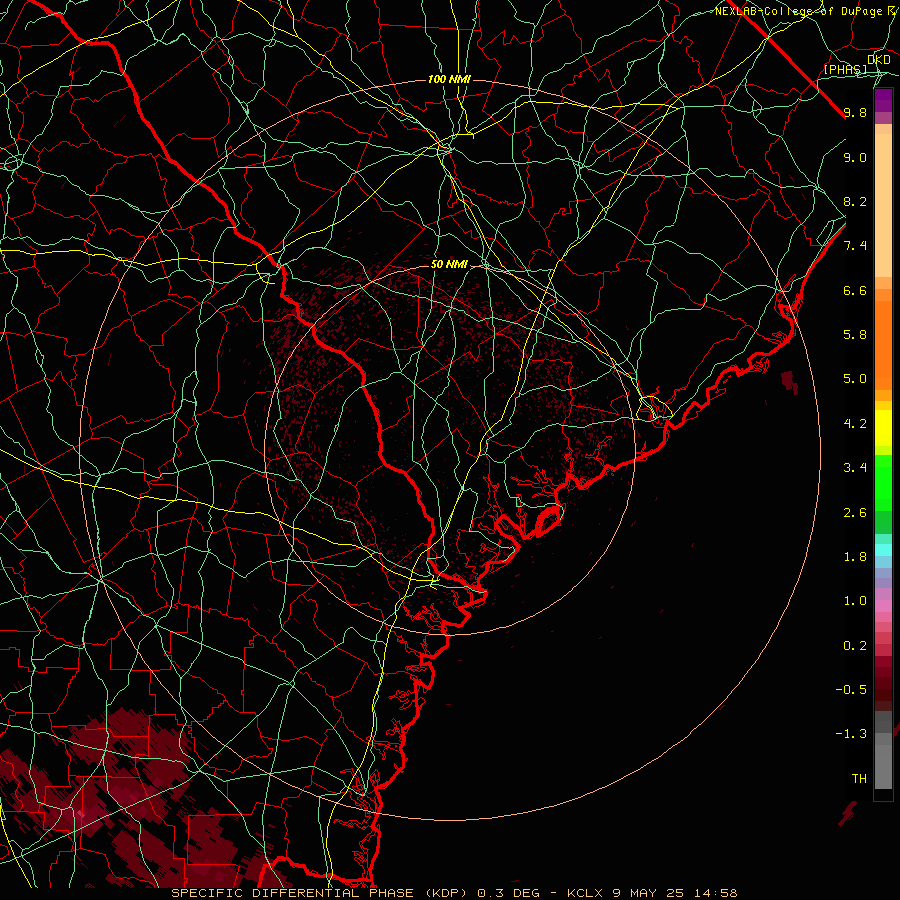Click the KCLX radar station identifier

[584, 893]
